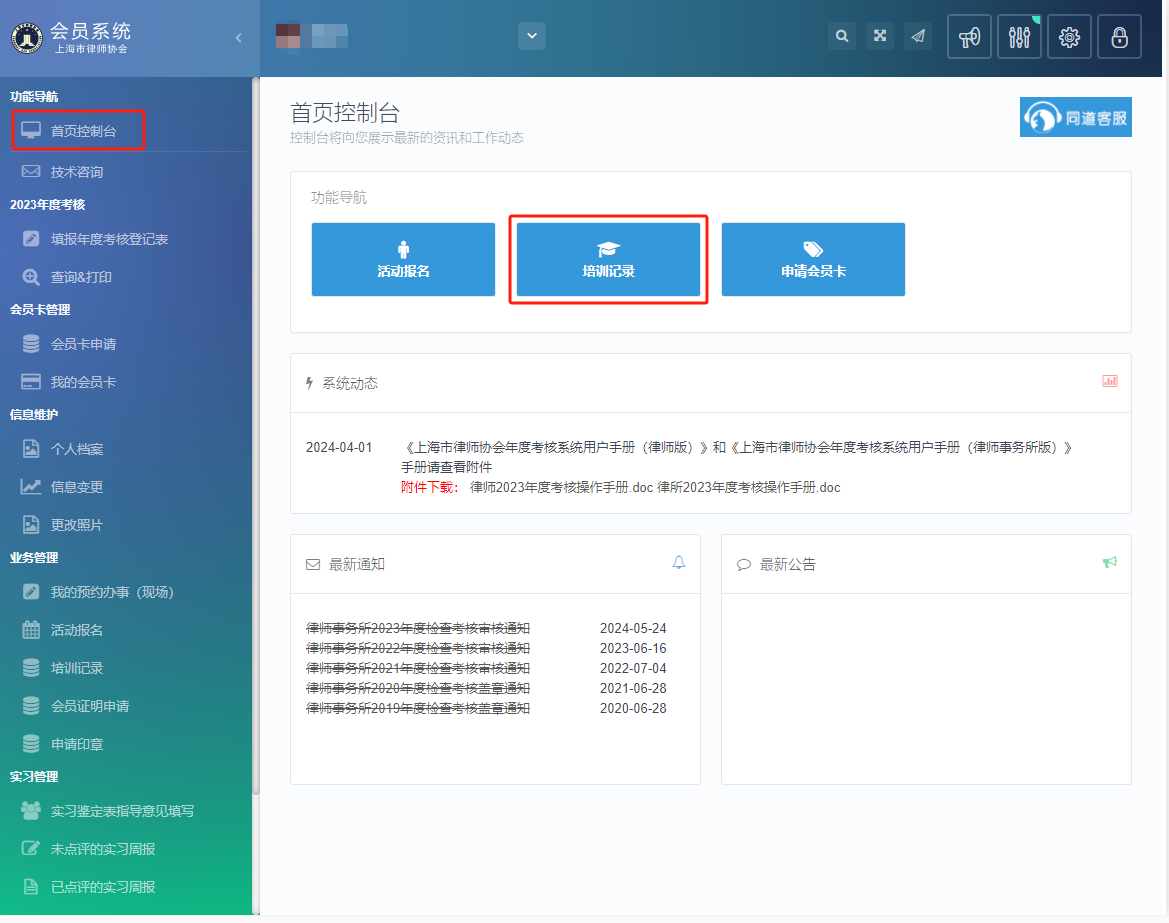Click the bar chart icon in 系统动态
Viewport: 1169px width, 923px height.
pos(1109,381)
